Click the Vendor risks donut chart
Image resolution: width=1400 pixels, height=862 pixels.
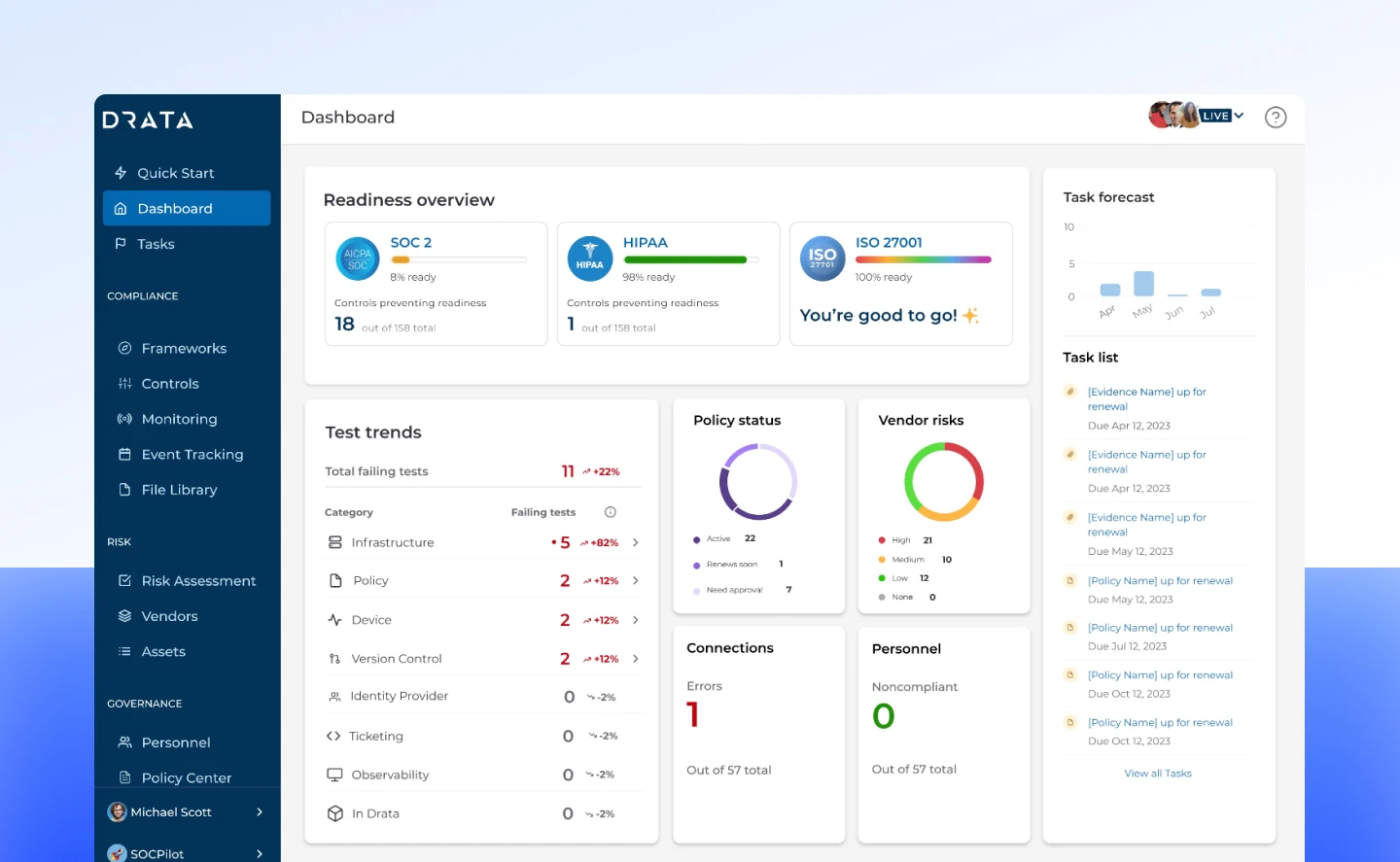(x=943, y=482)
